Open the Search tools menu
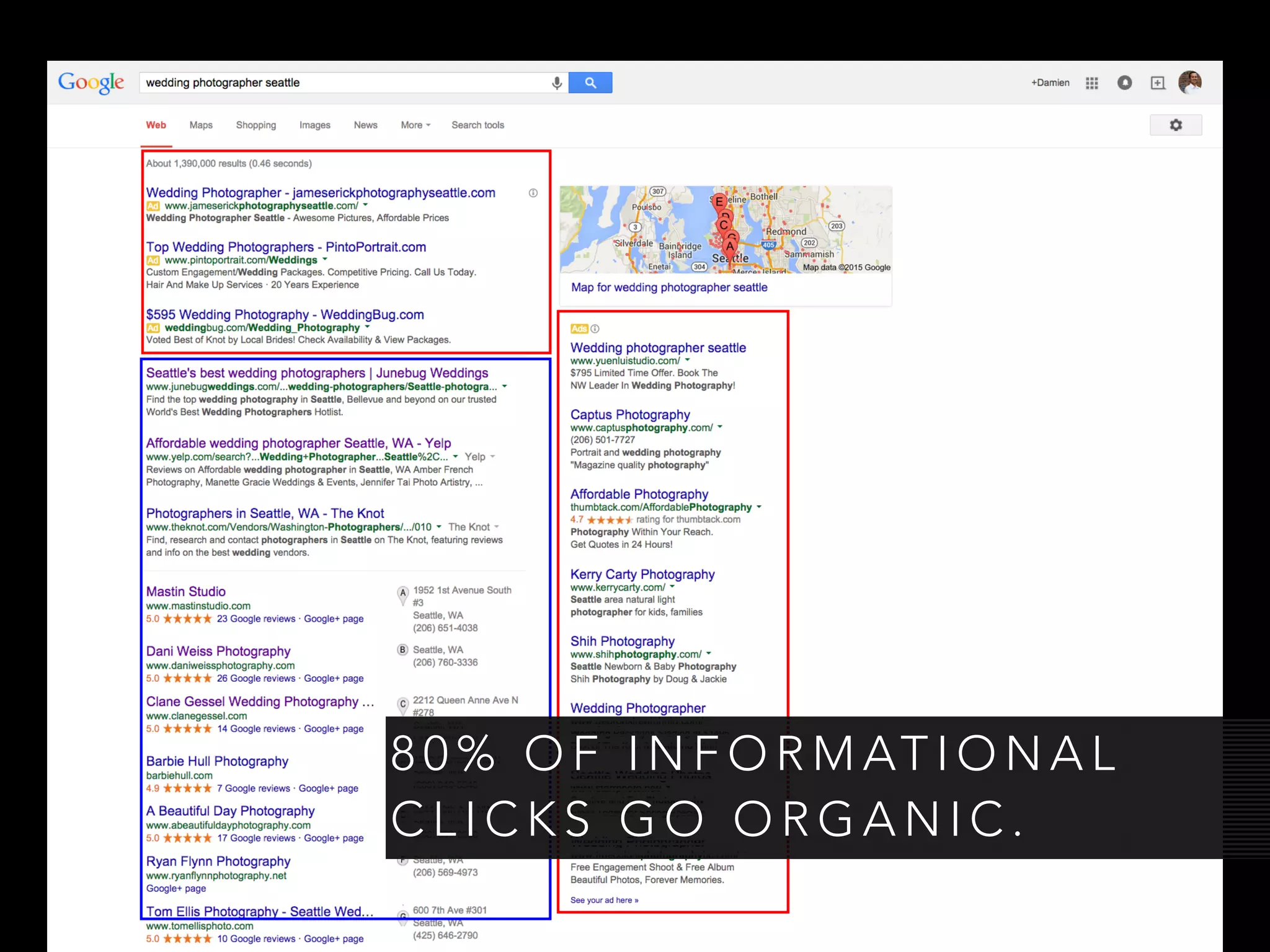The width and height of the screenshot is (1270, 952). tap(477, 125)
